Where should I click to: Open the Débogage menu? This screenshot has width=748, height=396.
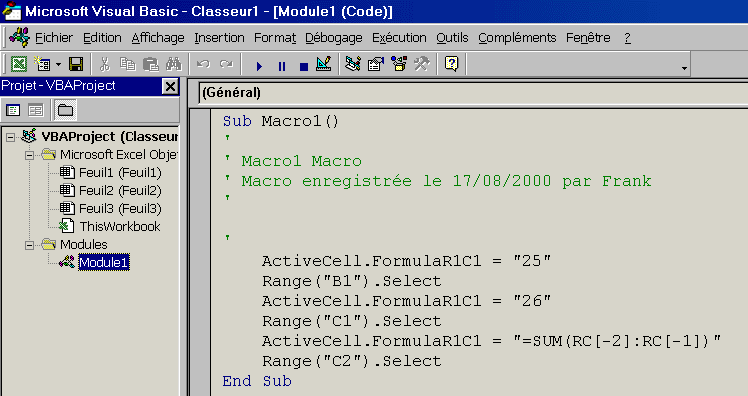(334, 38)
